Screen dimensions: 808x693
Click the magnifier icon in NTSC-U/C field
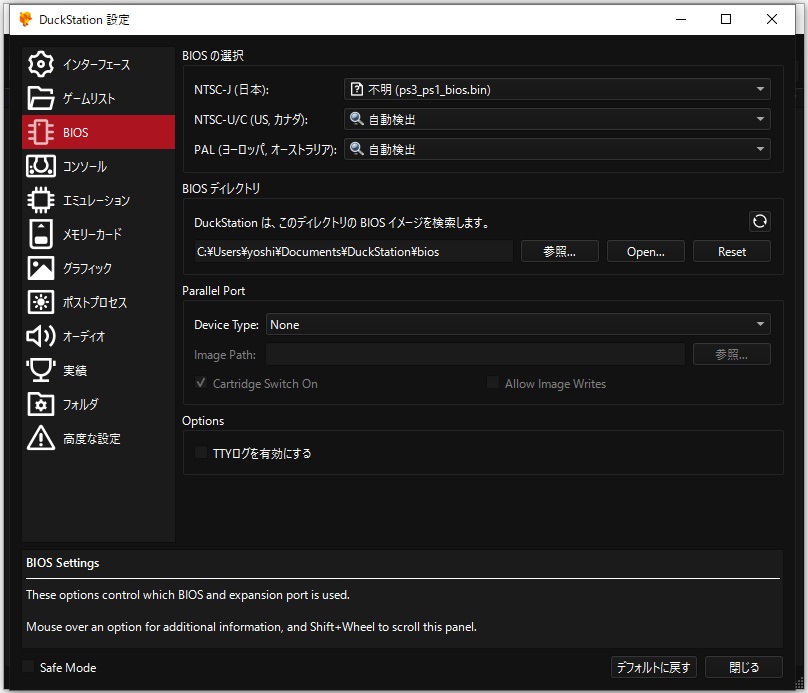tap(356, 119)
